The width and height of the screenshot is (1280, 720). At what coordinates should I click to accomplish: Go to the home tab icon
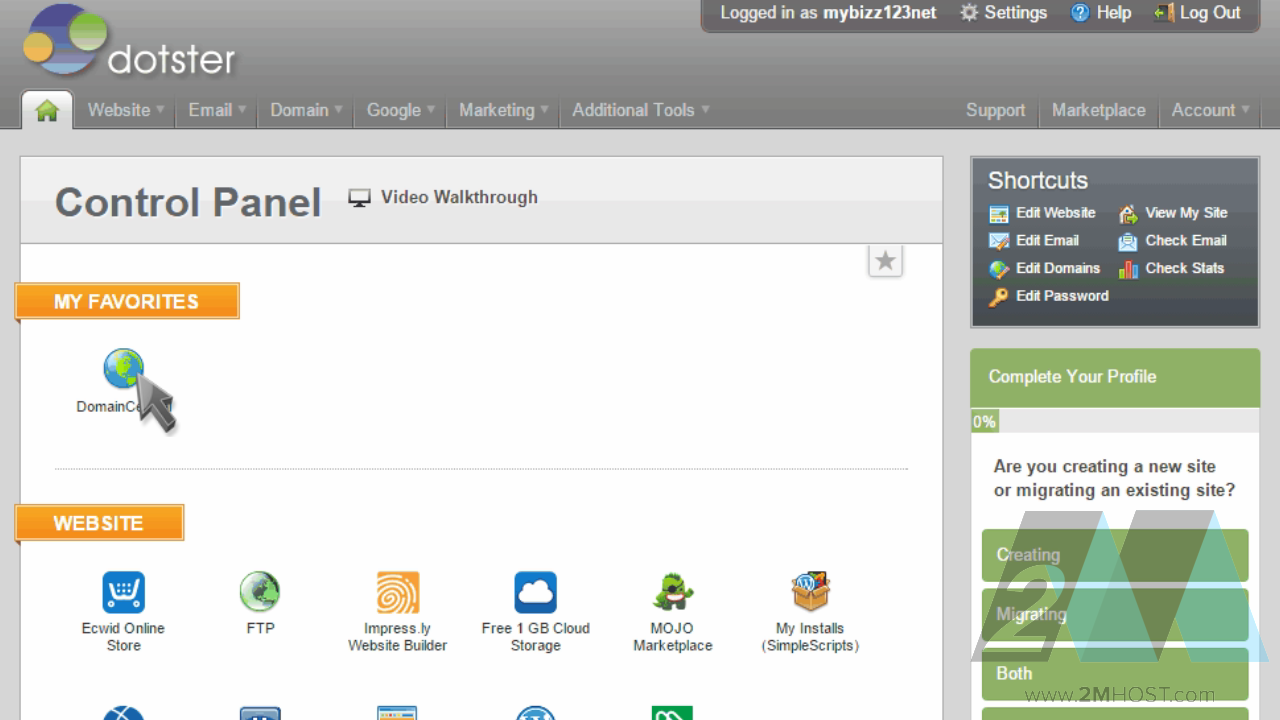coord(47,110)
